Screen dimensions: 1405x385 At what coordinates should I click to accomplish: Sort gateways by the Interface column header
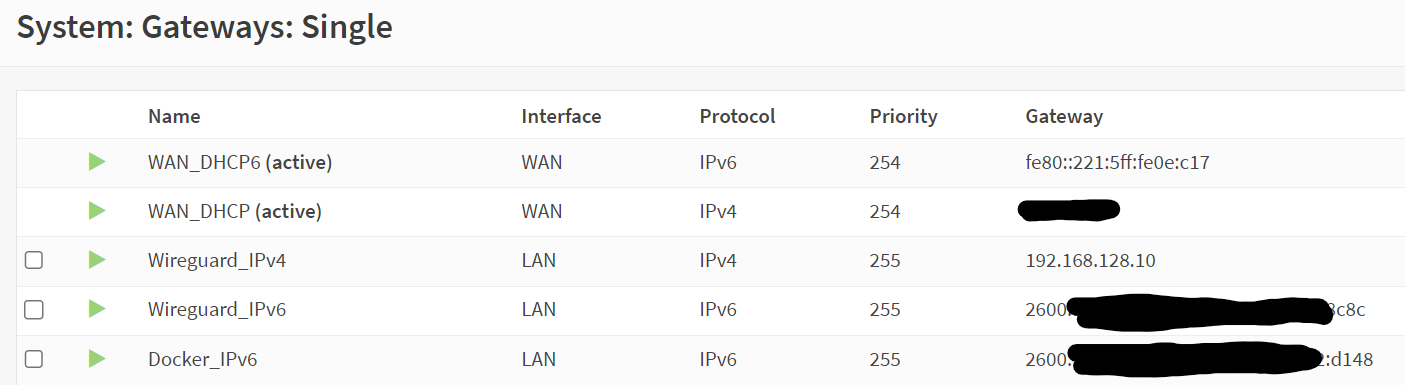click(561, 116)
